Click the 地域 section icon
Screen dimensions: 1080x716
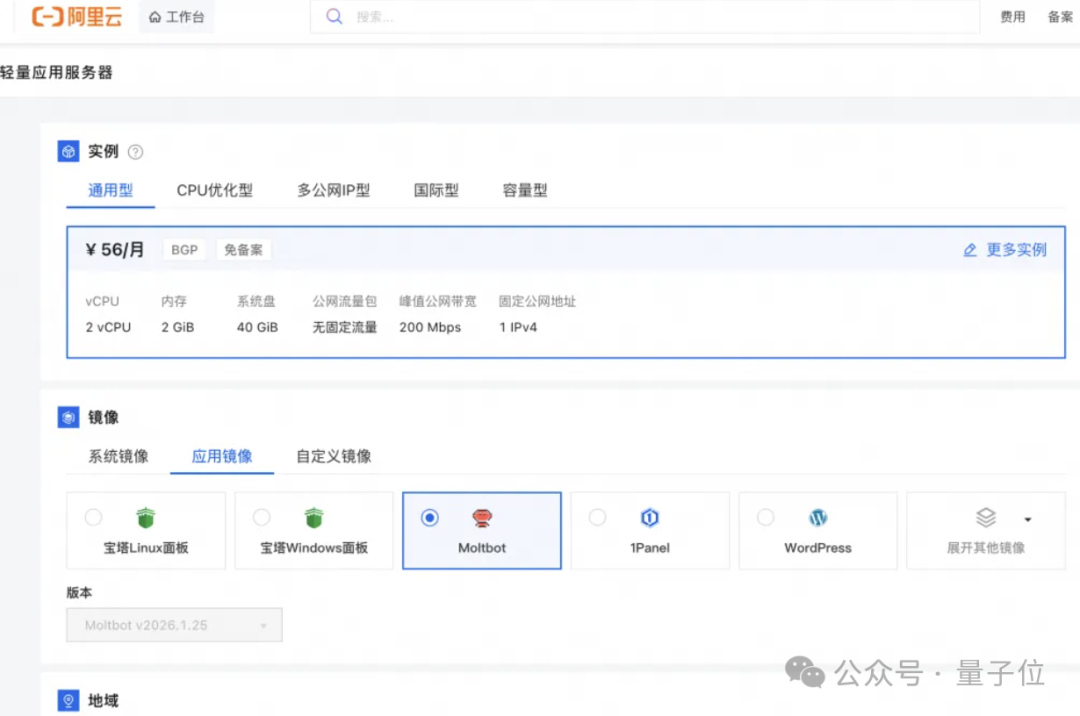click(x=67, y=700)
